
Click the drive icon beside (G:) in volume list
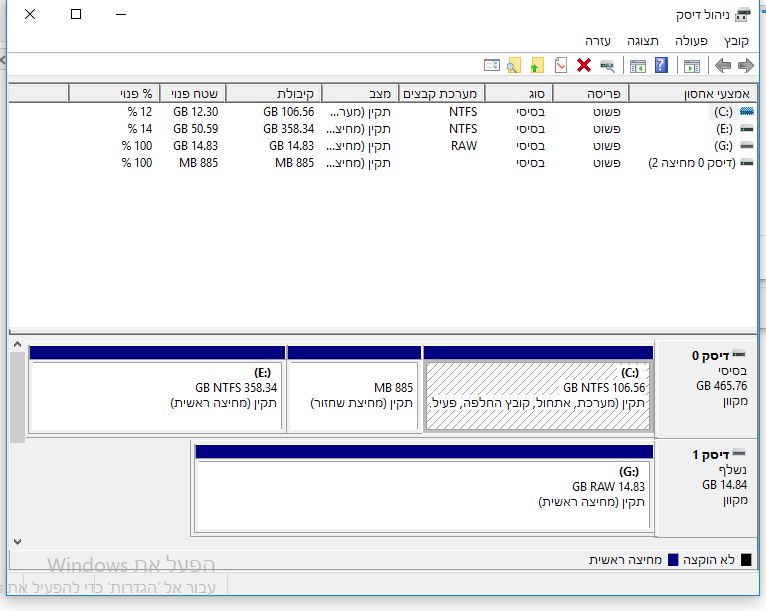click(x=747, y=146)
